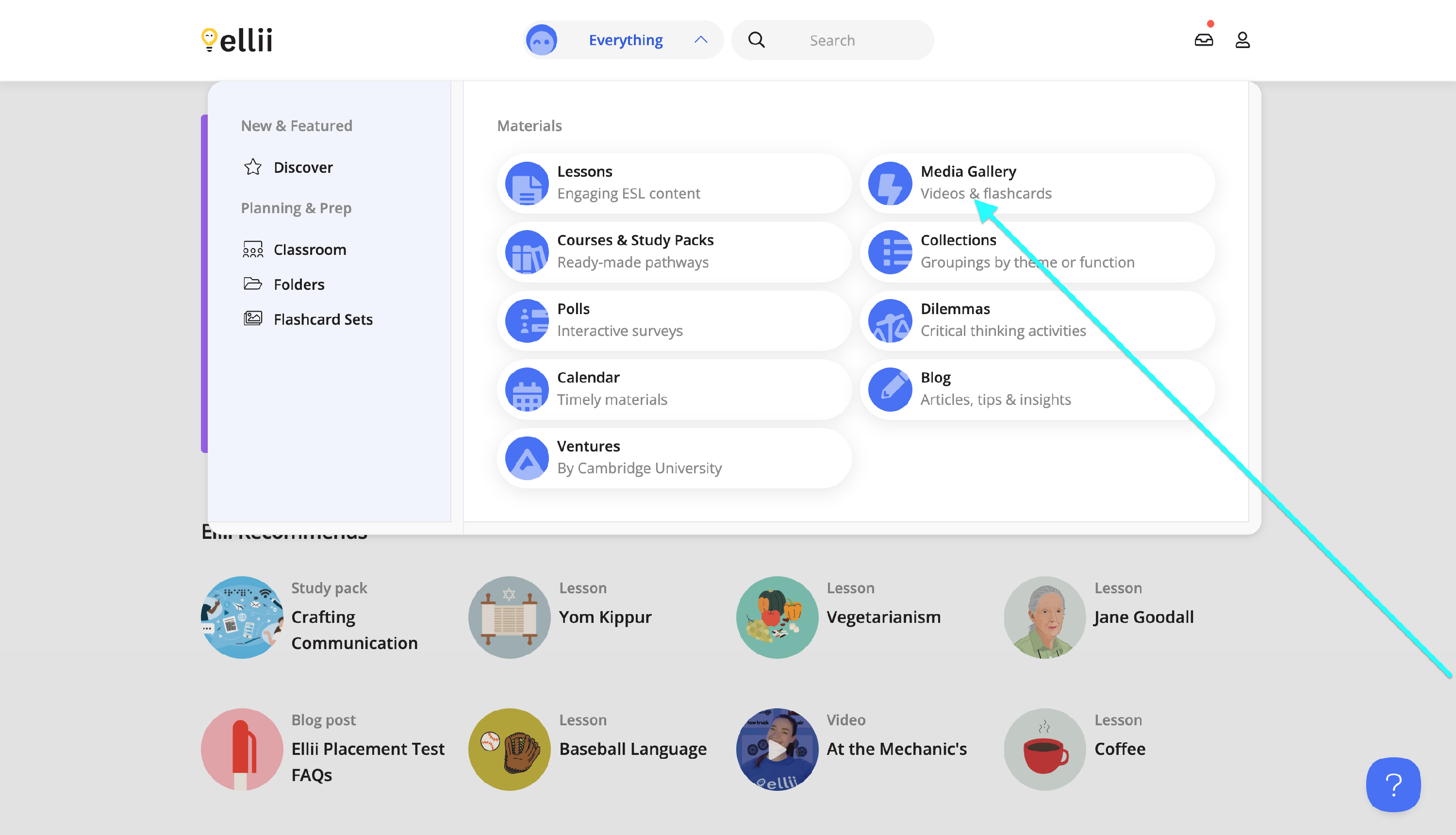Click the Everything category selector
The image size is (1456, 835).
pos(625,40)
